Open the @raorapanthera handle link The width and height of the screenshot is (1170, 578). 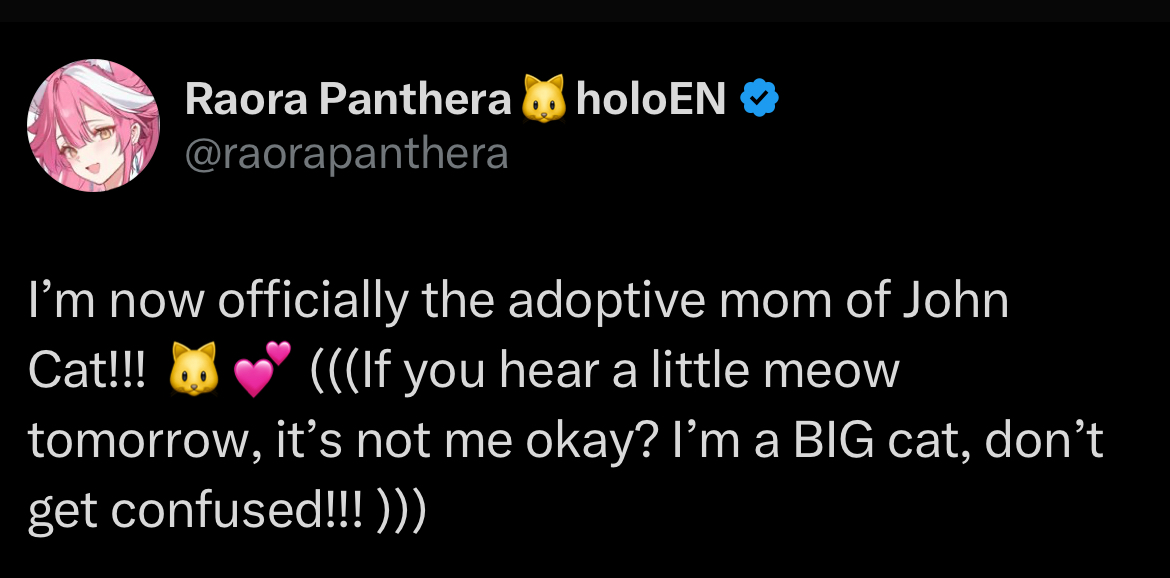point(347,154)
